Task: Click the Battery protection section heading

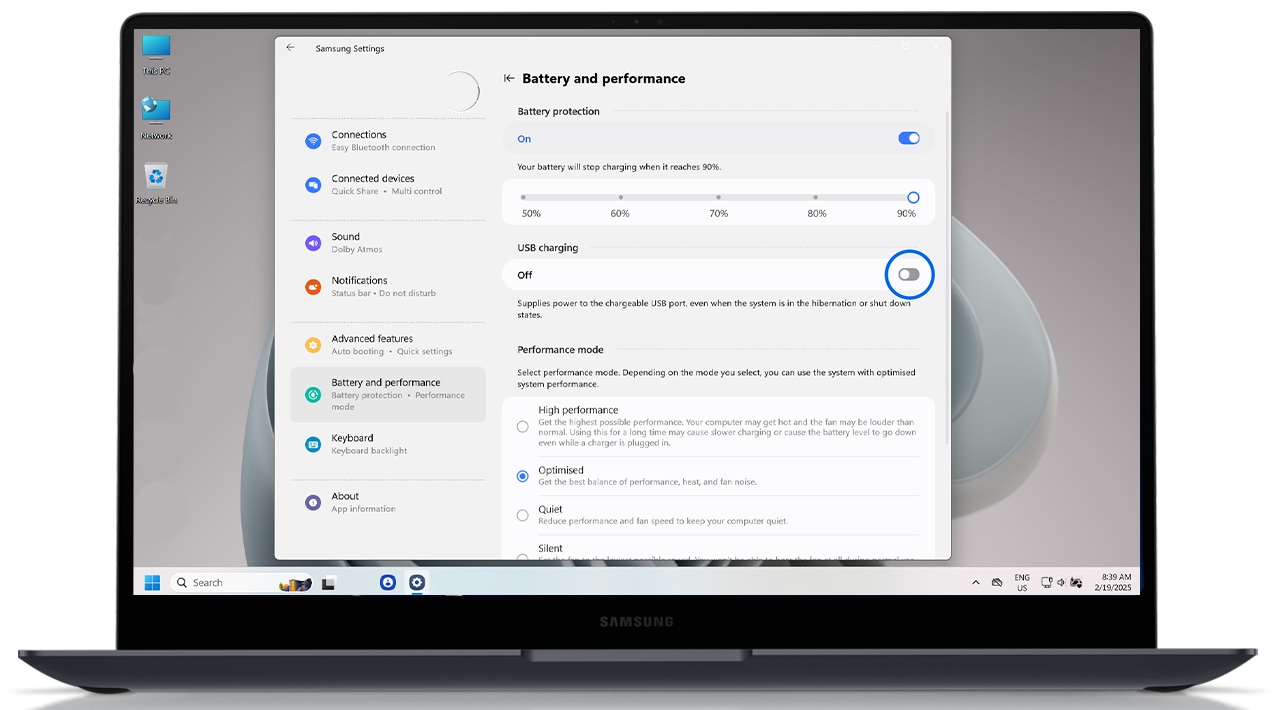Action: tap(558, 111)
